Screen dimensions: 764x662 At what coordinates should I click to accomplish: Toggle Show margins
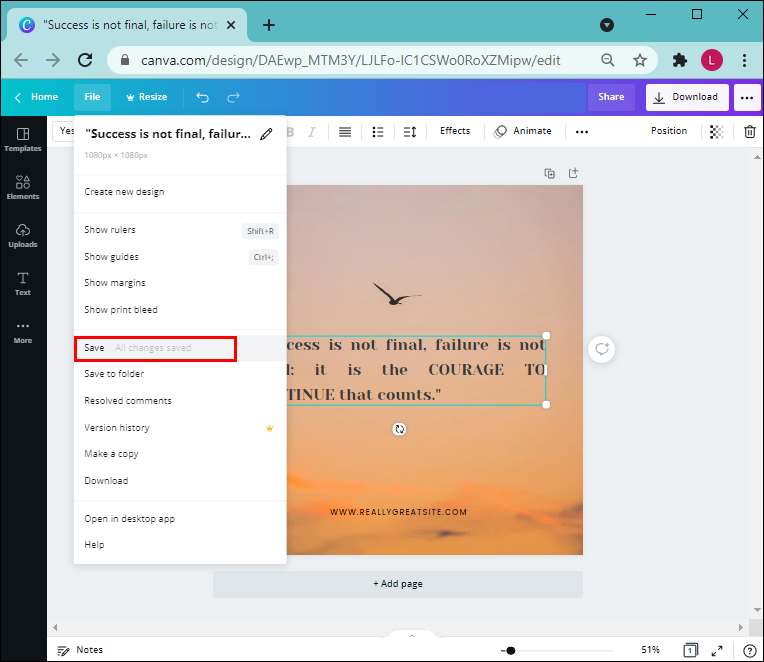[x=180, y=283]
